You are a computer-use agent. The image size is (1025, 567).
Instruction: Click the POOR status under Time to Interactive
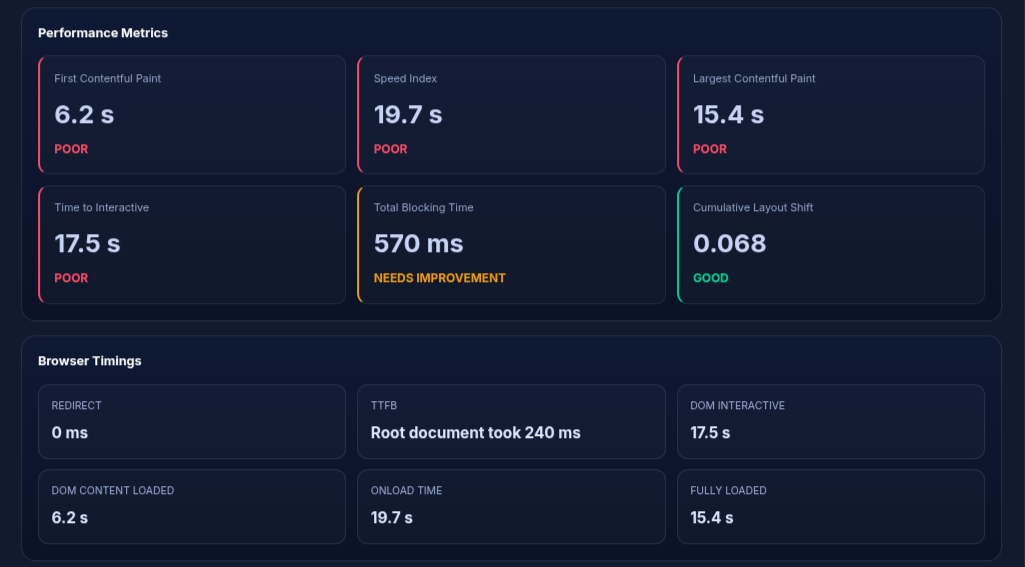point(71,278)
